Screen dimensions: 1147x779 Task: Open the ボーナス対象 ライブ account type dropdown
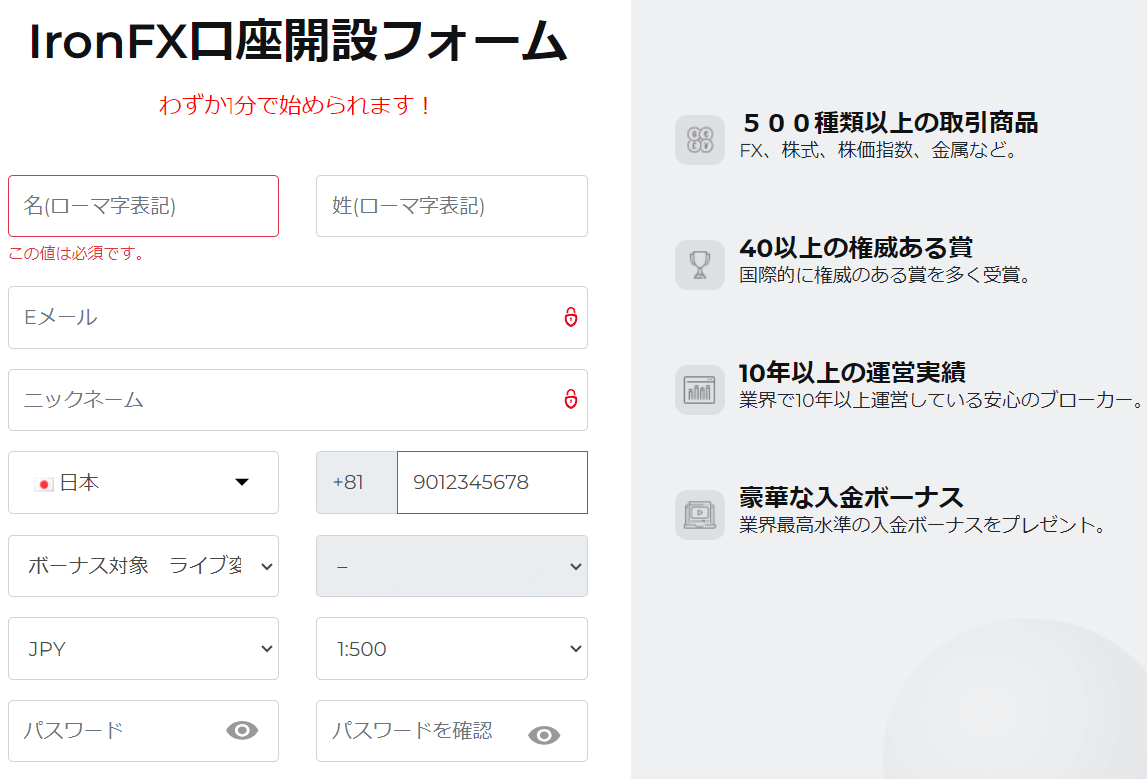point(143,566)
